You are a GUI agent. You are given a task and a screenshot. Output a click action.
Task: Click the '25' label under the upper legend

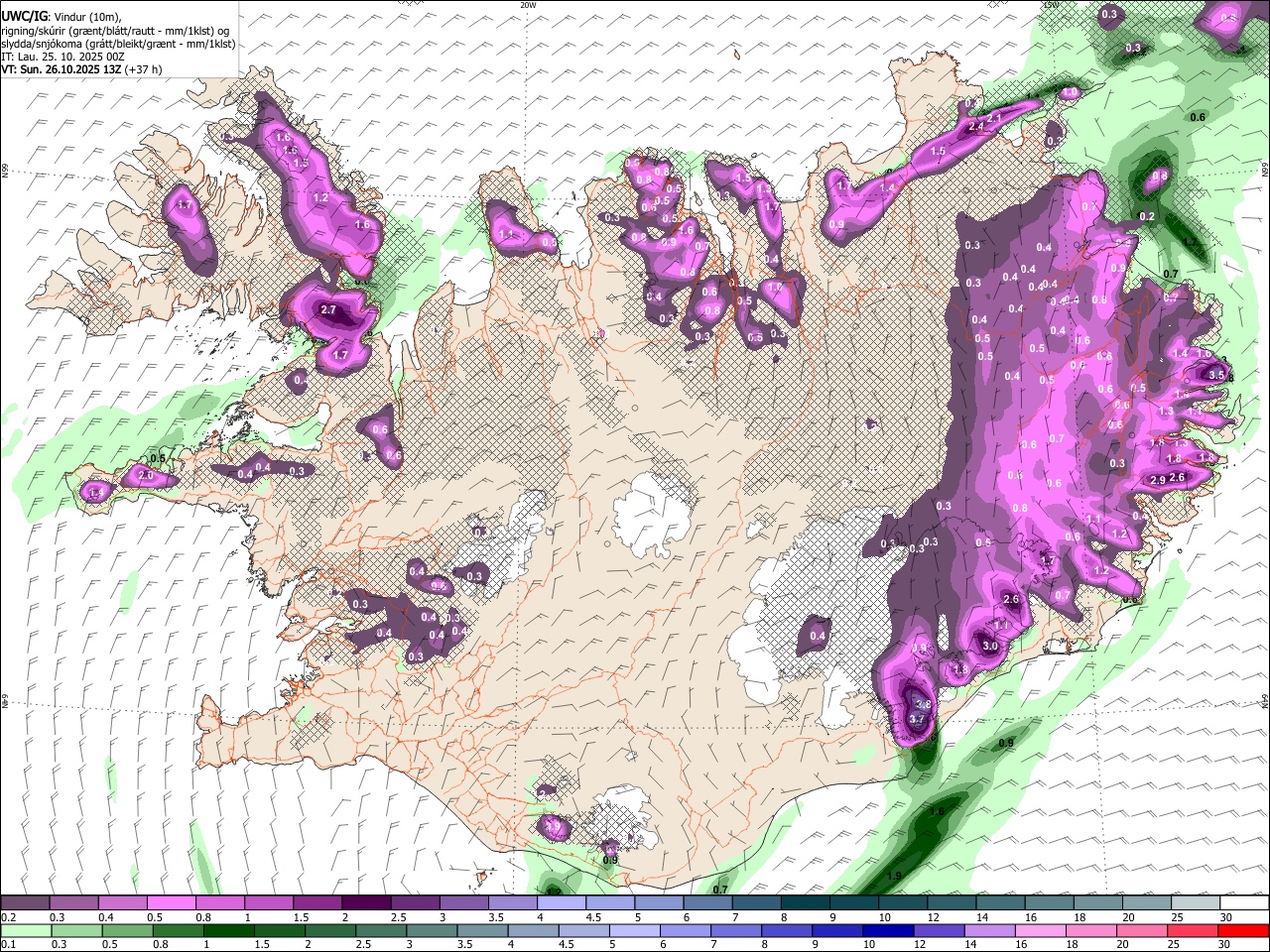[x=1178, y=917]
